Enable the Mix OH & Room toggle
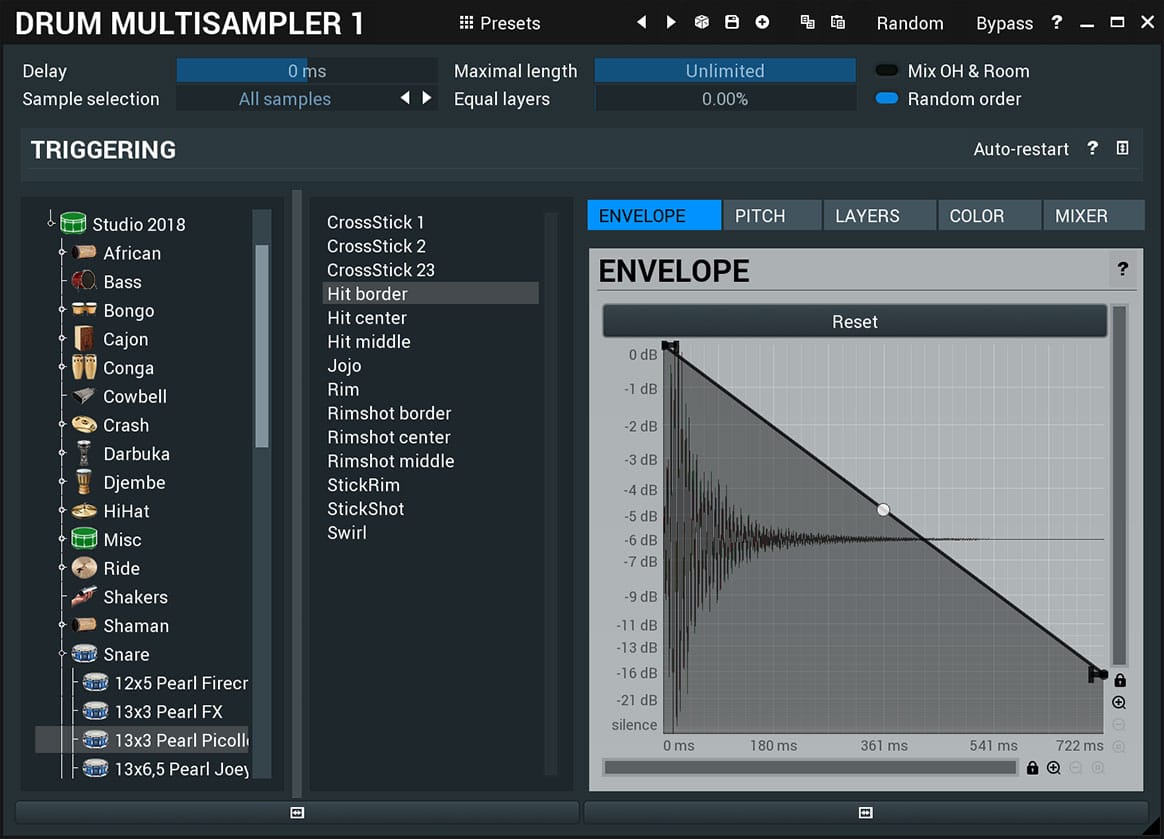Image resolution: width=1164 pixels, height=839 pixels. click(886, 71)
